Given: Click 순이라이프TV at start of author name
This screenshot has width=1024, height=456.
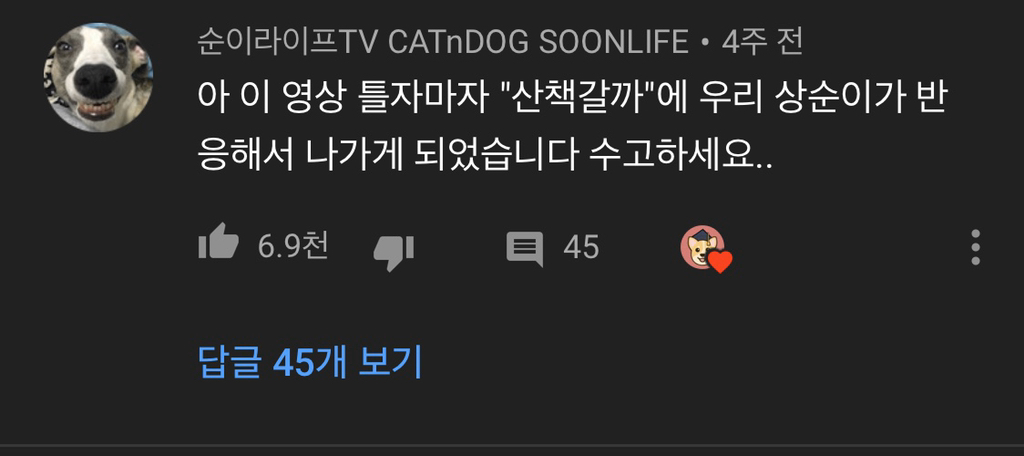Looking at the screenshot, I should tap(285, 43).
